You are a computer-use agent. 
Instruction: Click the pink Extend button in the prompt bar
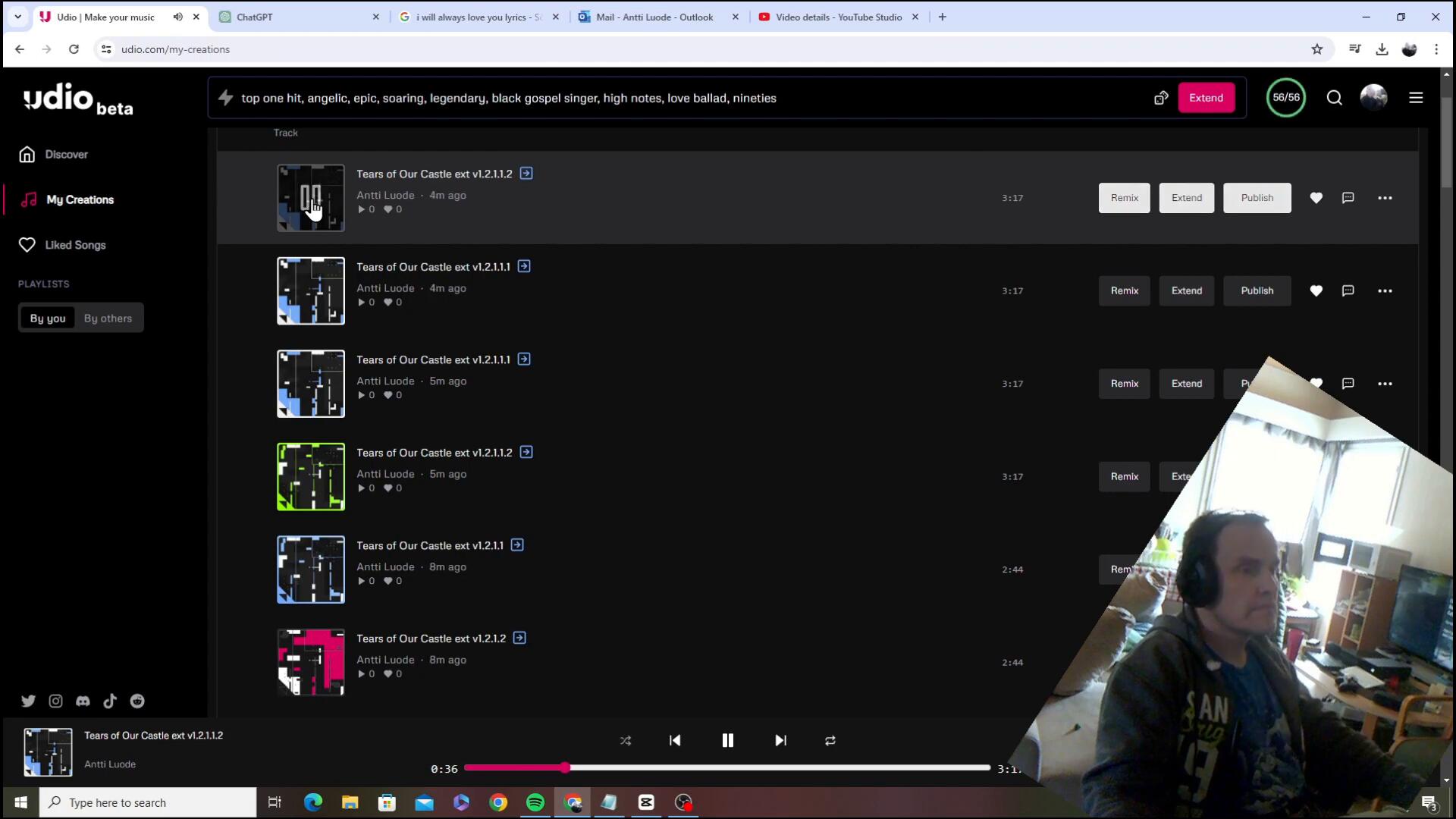[1206, 98]
